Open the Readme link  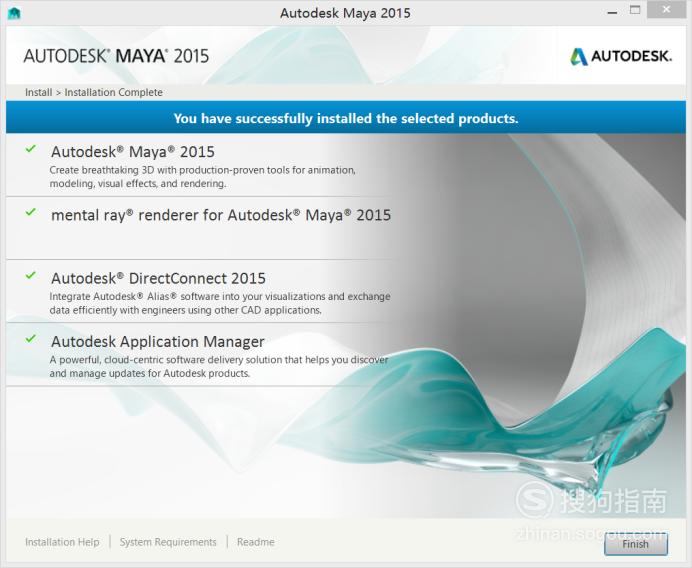point(256,542)
